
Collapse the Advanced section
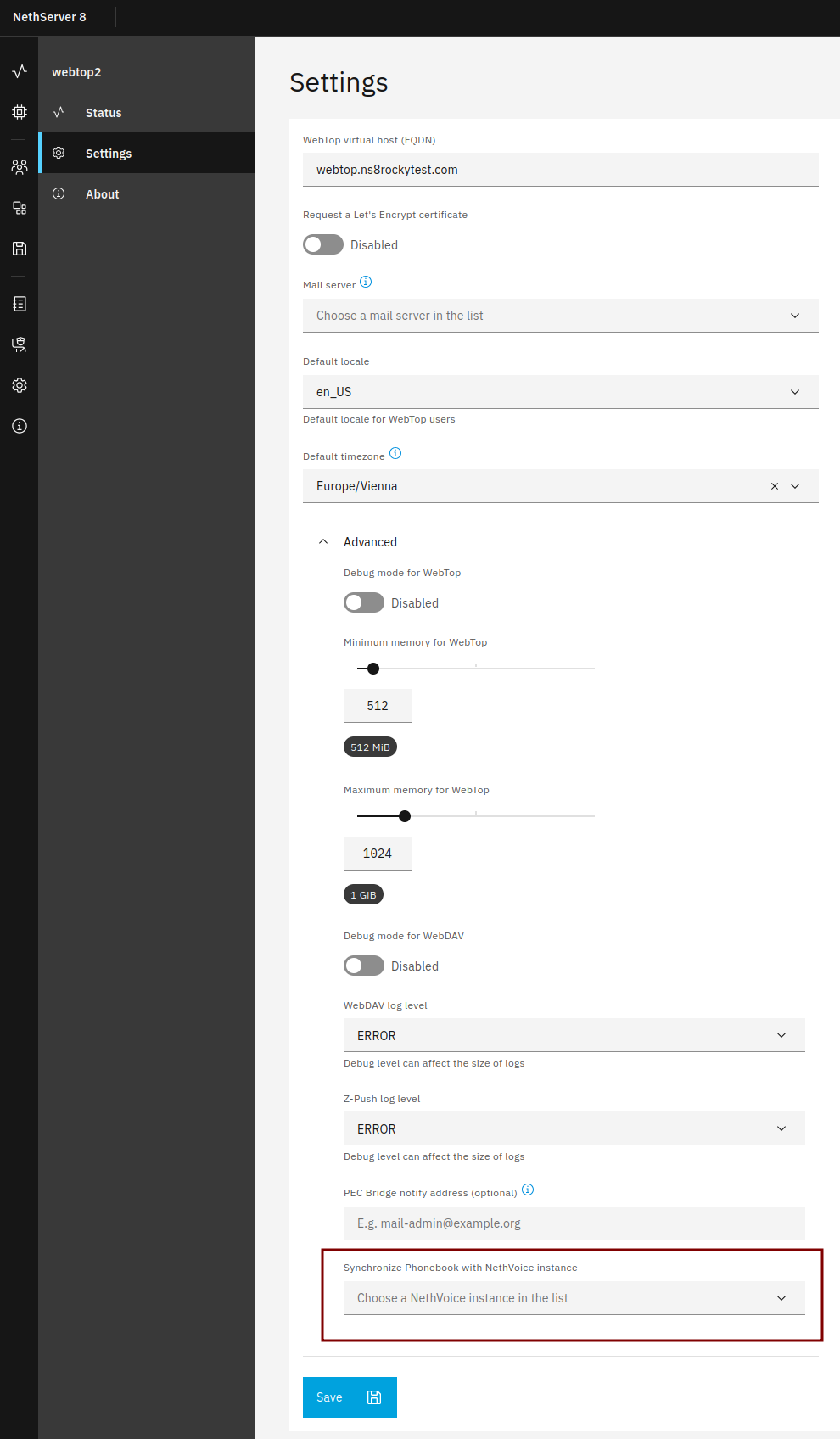[x=357, y=542]
